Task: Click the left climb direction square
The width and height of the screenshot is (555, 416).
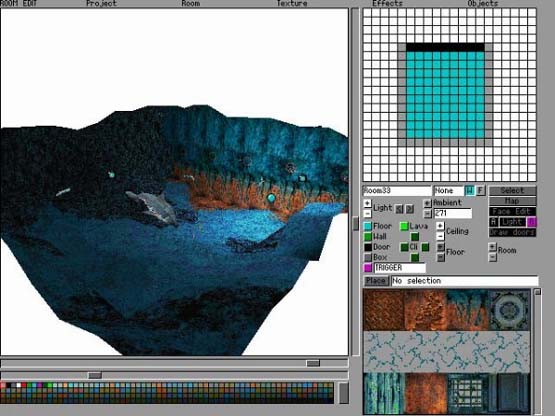Action: point(405,247)
